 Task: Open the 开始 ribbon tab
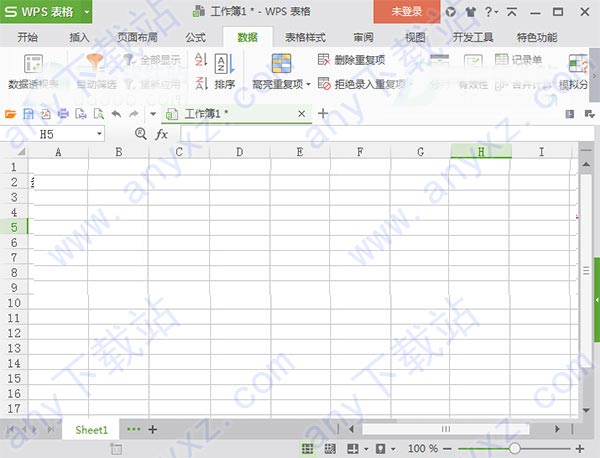pos(28,37)
